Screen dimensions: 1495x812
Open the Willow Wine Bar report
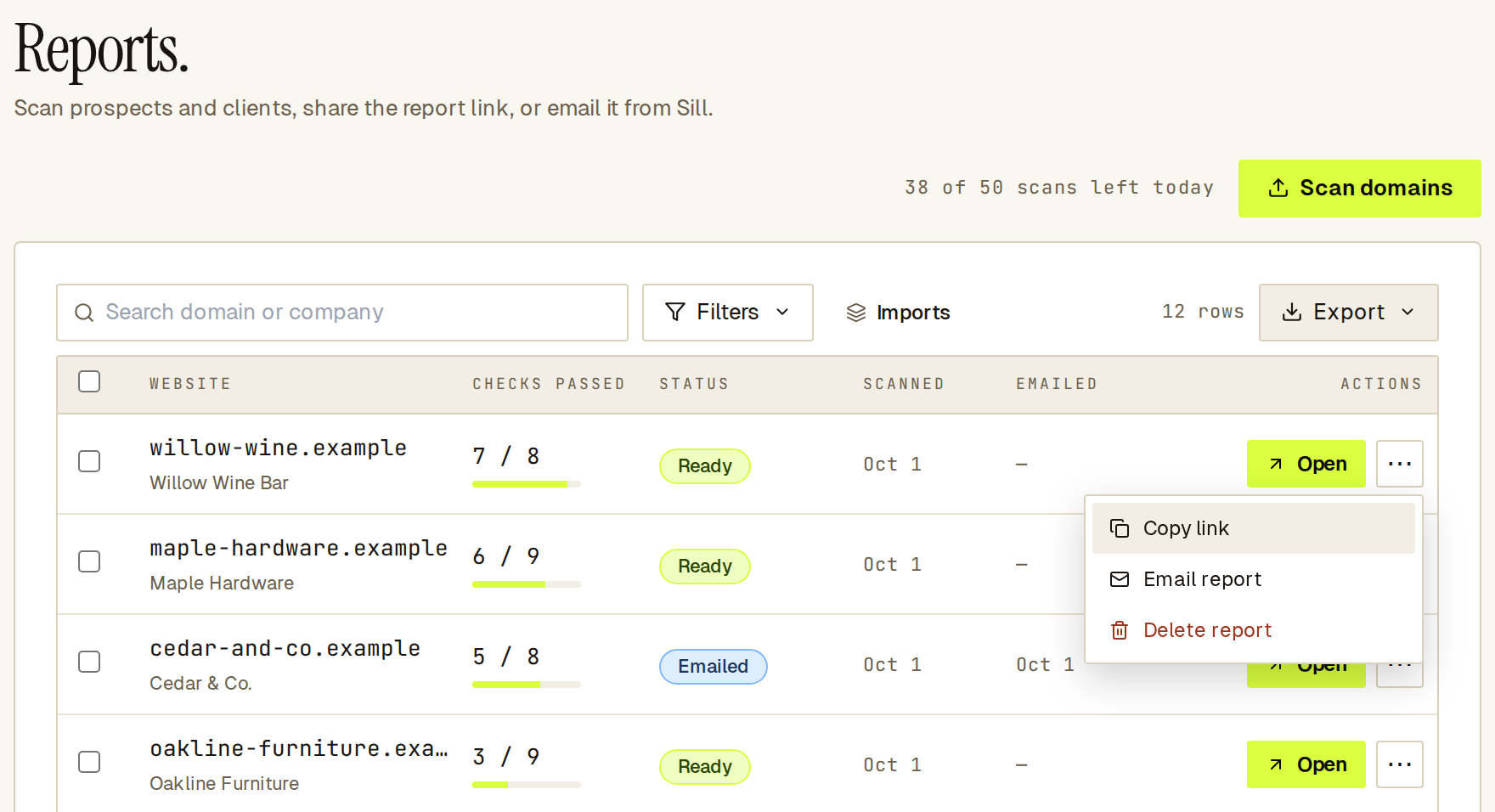pyautogui.click(x=1306, y=464)
